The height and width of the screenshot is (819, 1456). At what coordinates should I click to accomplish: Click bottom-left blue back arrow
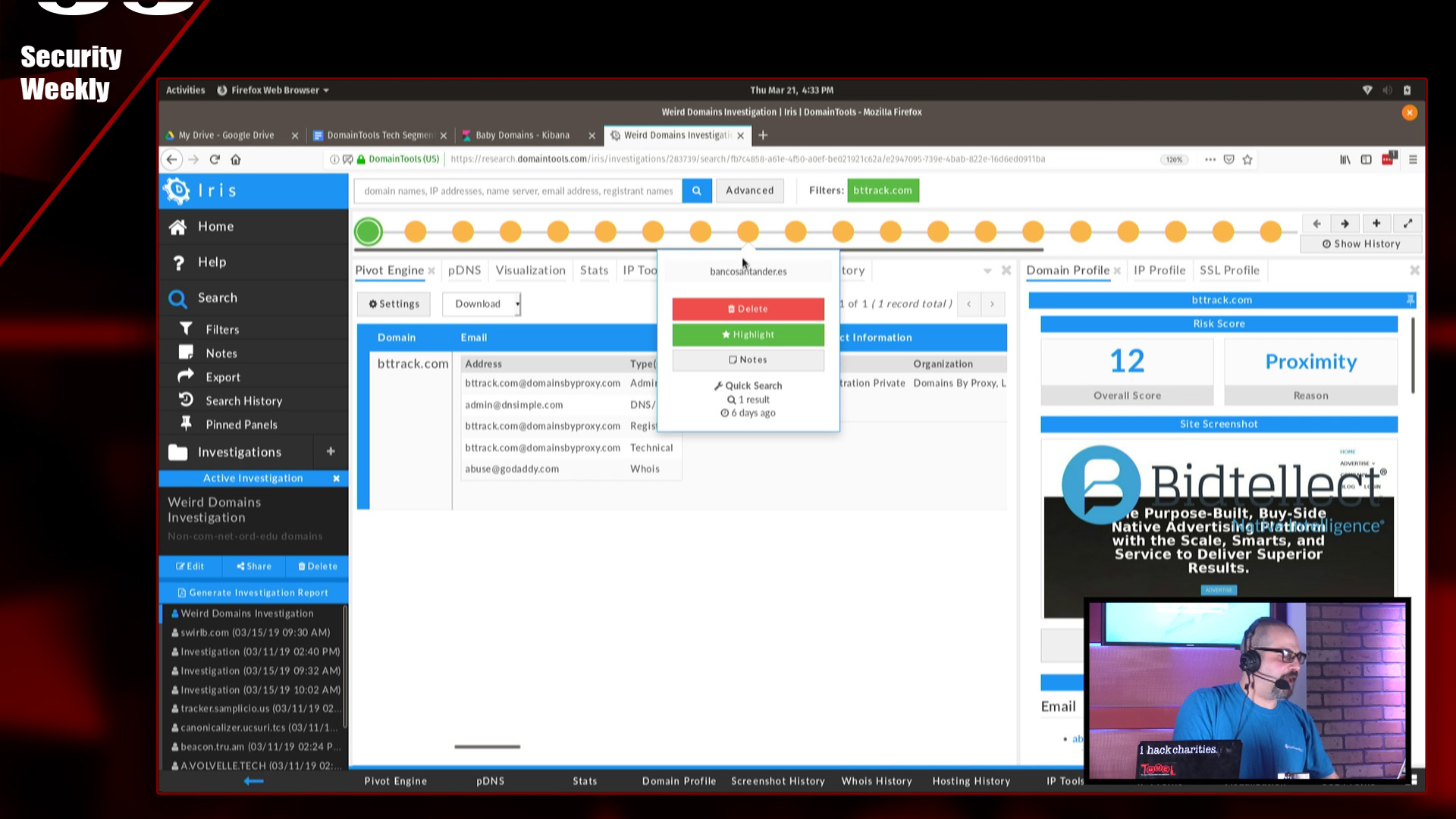(x=253, y=781)
